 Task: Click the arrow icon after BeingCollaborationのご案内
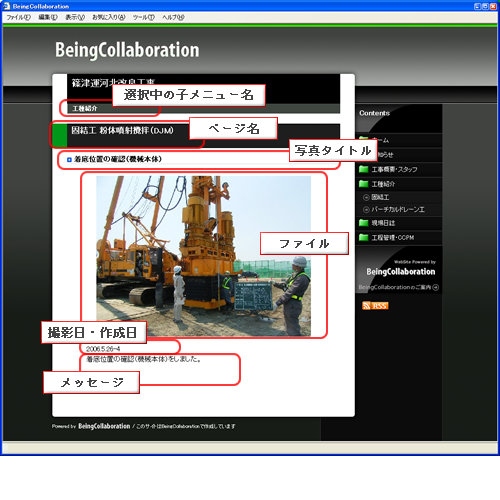tap(436, 287)
